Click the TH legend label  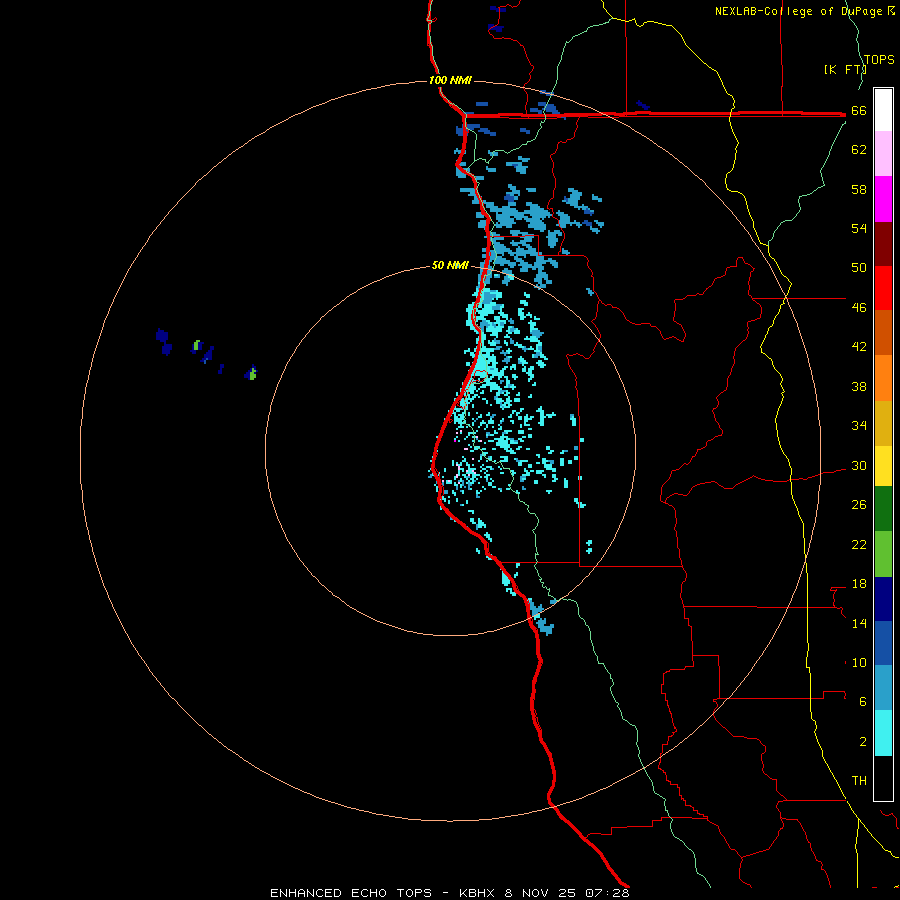click(859, 781)
